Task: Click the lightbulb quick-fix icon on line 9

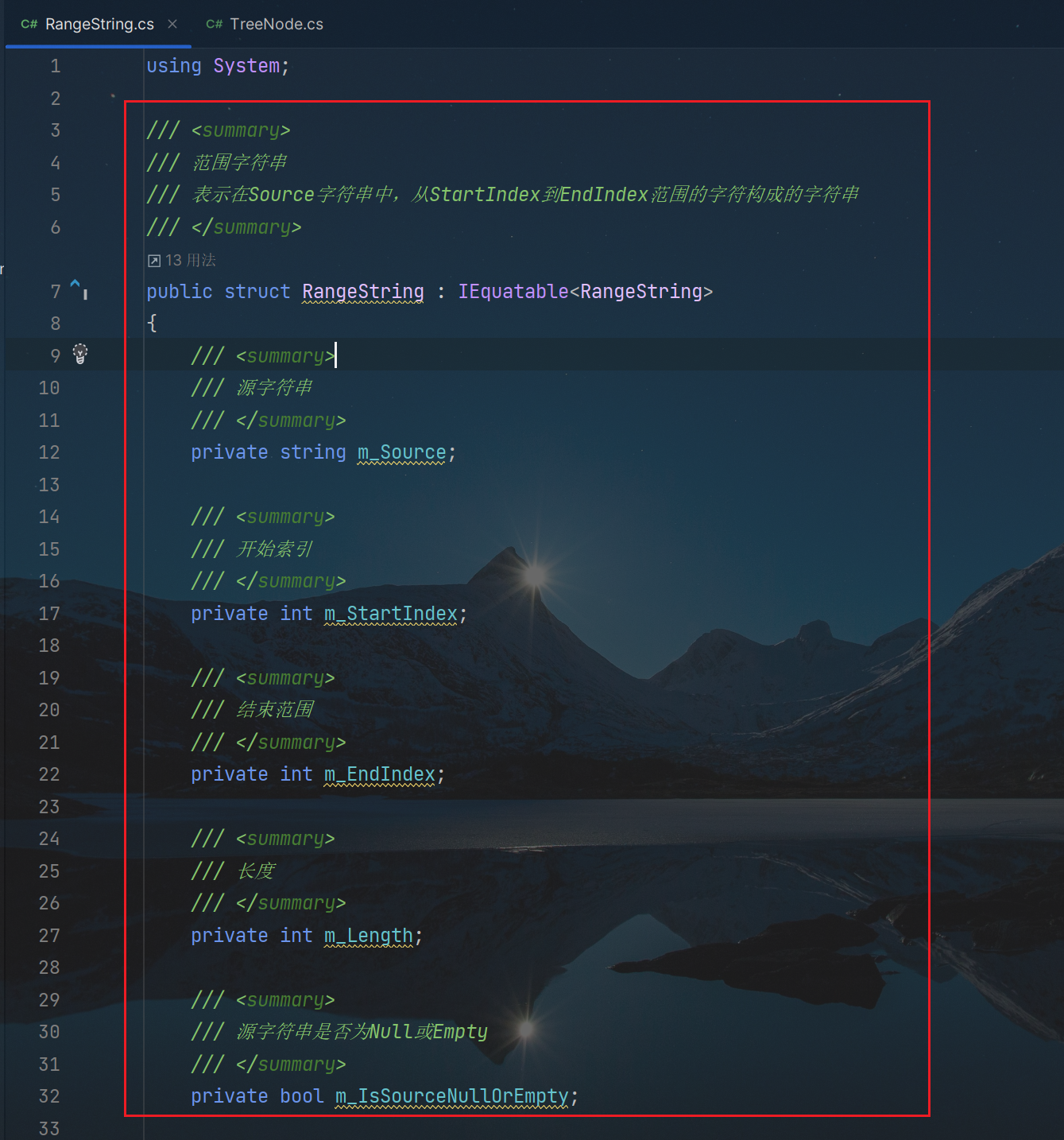Action: pos(80,354)
